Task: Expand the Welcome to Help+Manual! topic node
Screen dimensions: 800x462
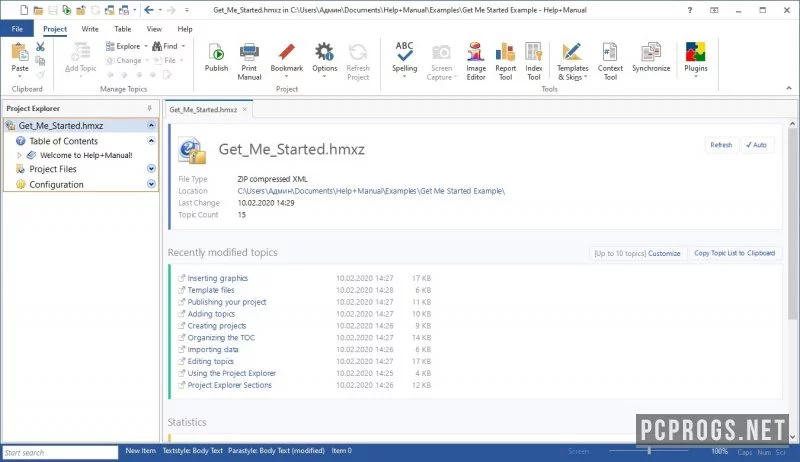Action: coord(19,155)
